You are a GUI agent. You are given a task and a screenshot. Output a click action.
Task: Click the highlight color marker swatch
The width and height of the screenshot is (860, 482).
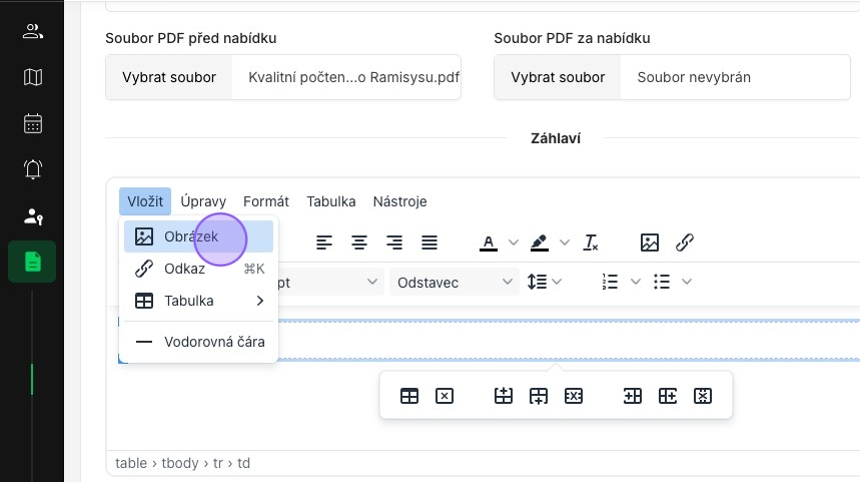540,242
